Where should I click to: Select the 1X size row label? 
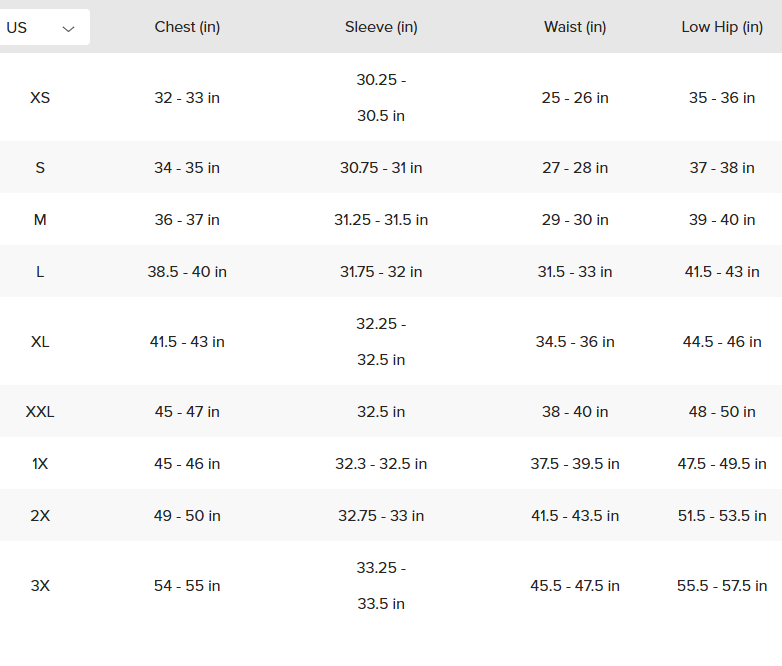pyautogui.click(x=40, y=464)
